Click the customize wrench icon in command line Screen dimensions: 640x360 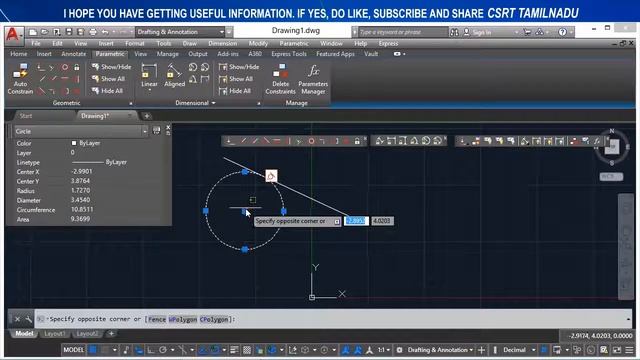(x=28, y=319)
